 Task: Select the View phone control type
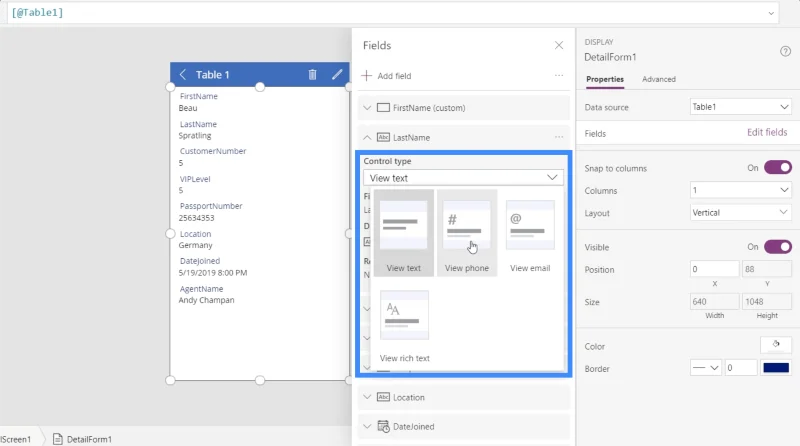point(467,233)
